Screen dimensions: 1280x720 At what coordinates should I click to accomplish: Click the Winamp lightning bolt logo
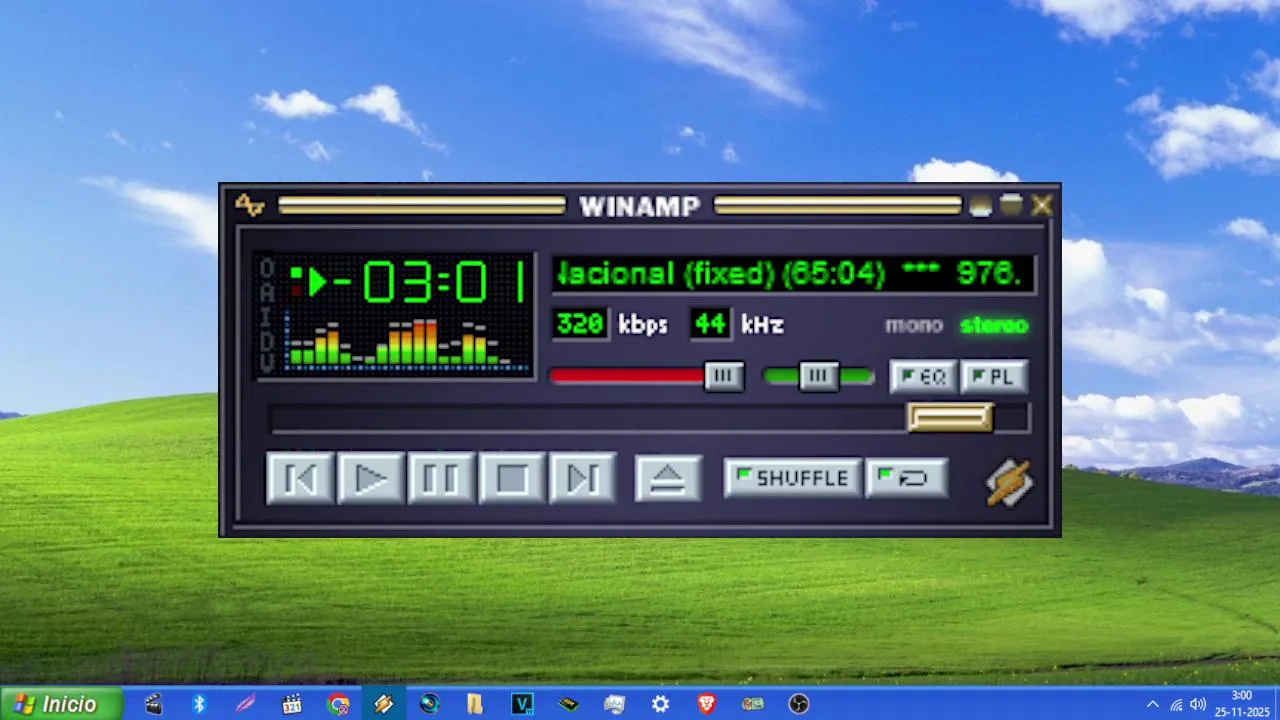[1008, 482]
